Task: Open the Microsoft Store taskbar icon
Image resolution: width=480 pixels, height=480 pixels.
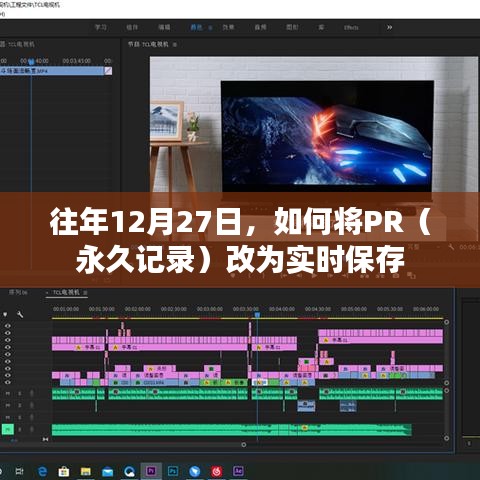Action: click(x=64, y=472)
